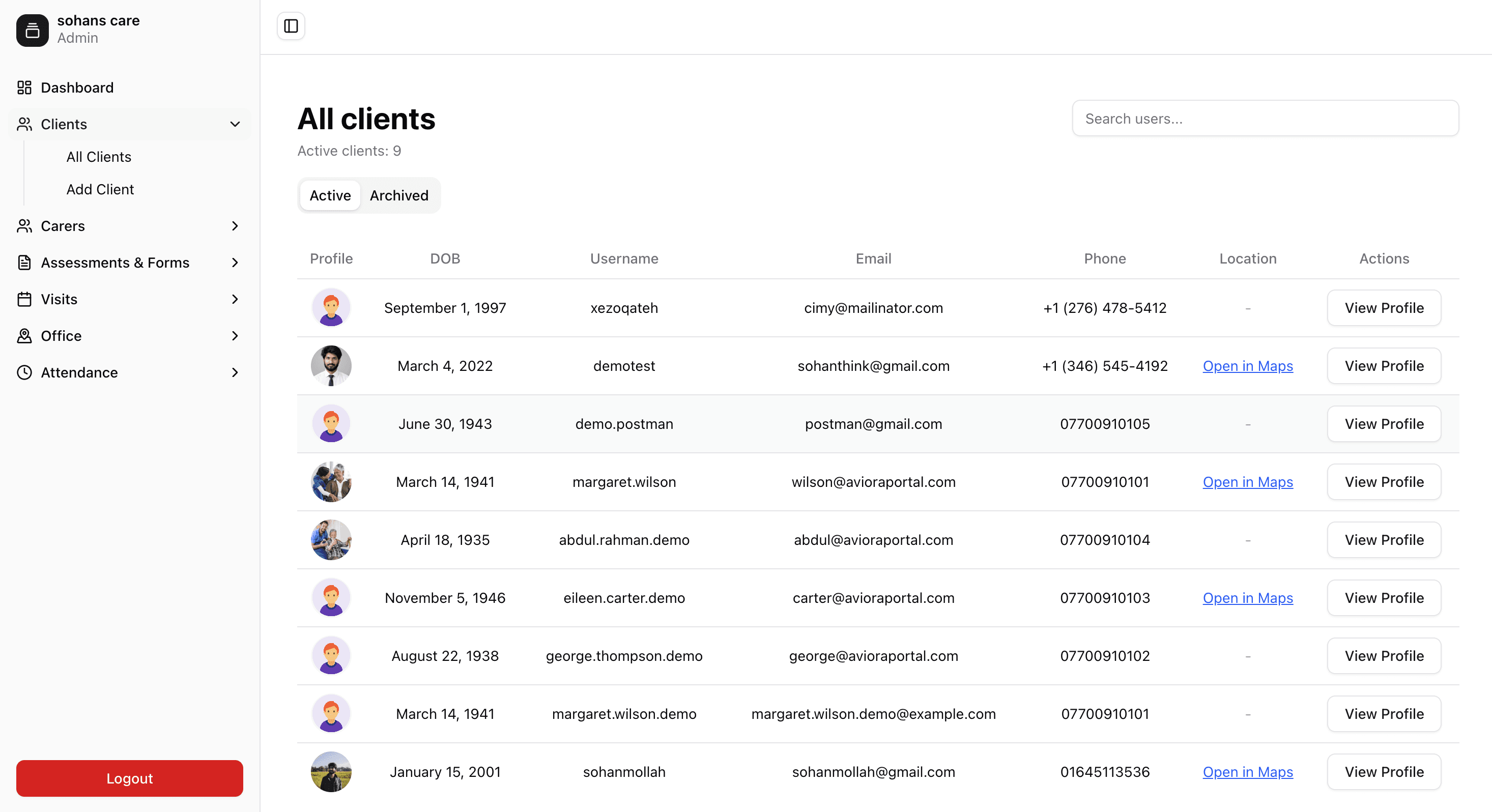Select the Active tab
1492x812 pixels.
point(330,195)
